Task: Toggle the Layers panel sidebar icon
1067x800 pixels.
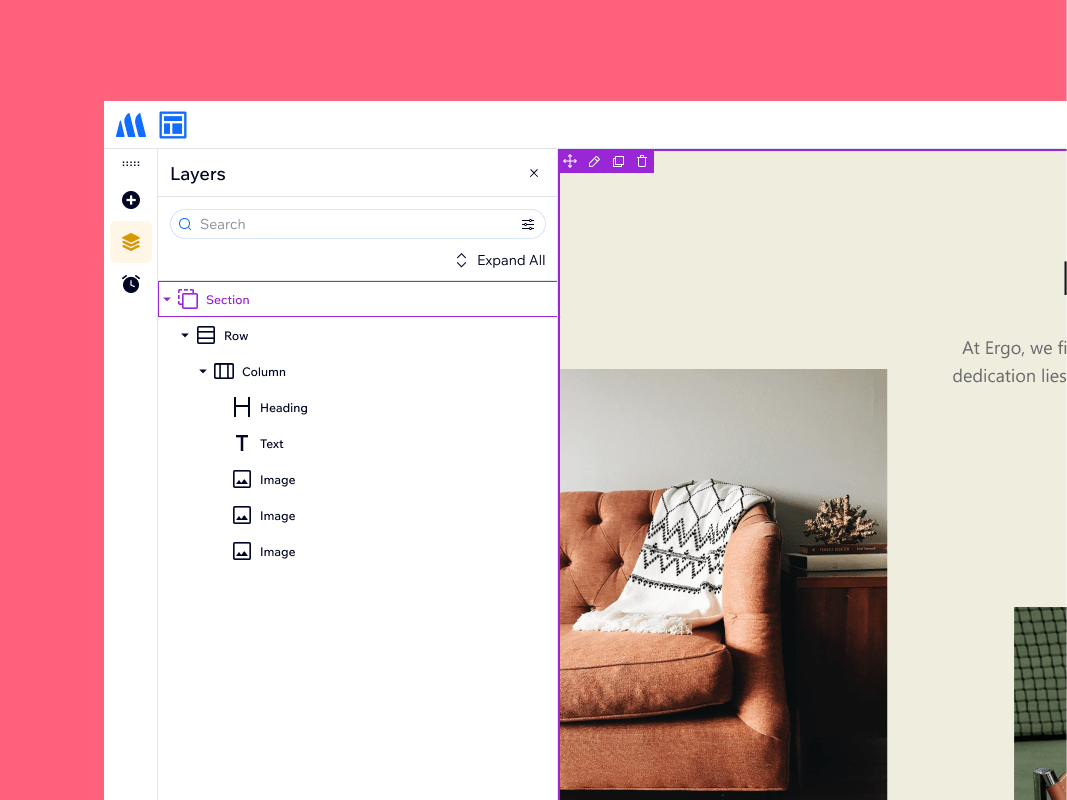Action: click(131, 242)
